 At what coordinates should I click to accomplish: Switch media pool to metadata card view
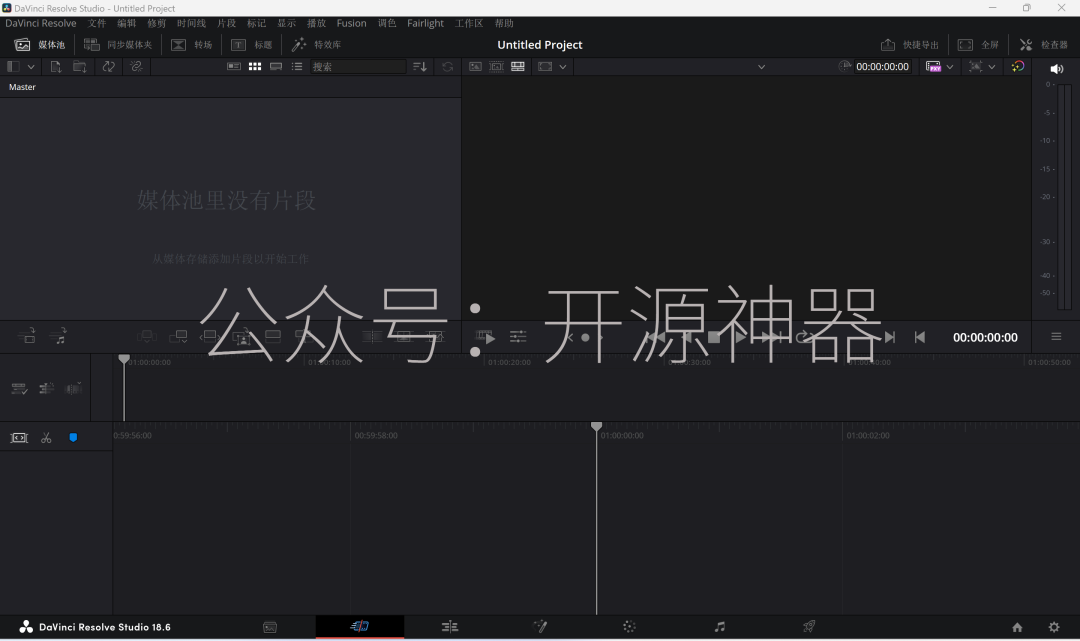[x=234, y=67]
